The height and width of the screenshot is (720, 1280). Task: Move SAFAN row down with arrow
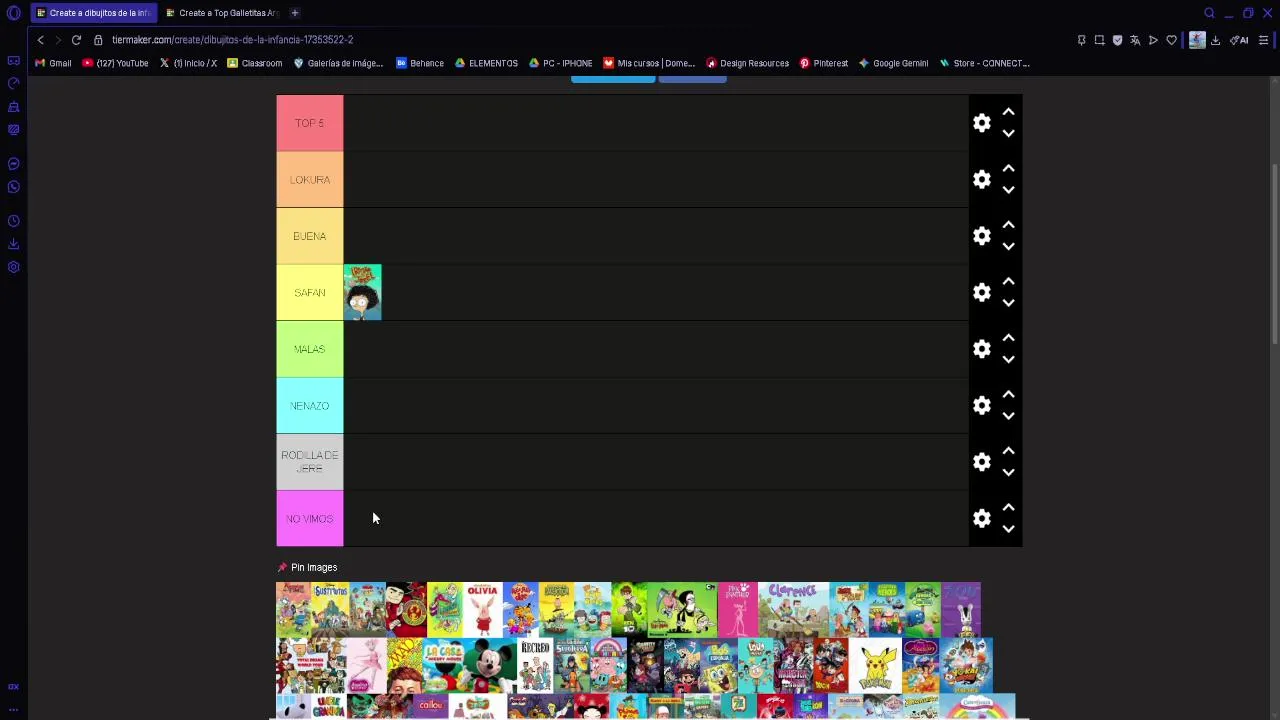pyautogui.click(x=1008, y=303)
